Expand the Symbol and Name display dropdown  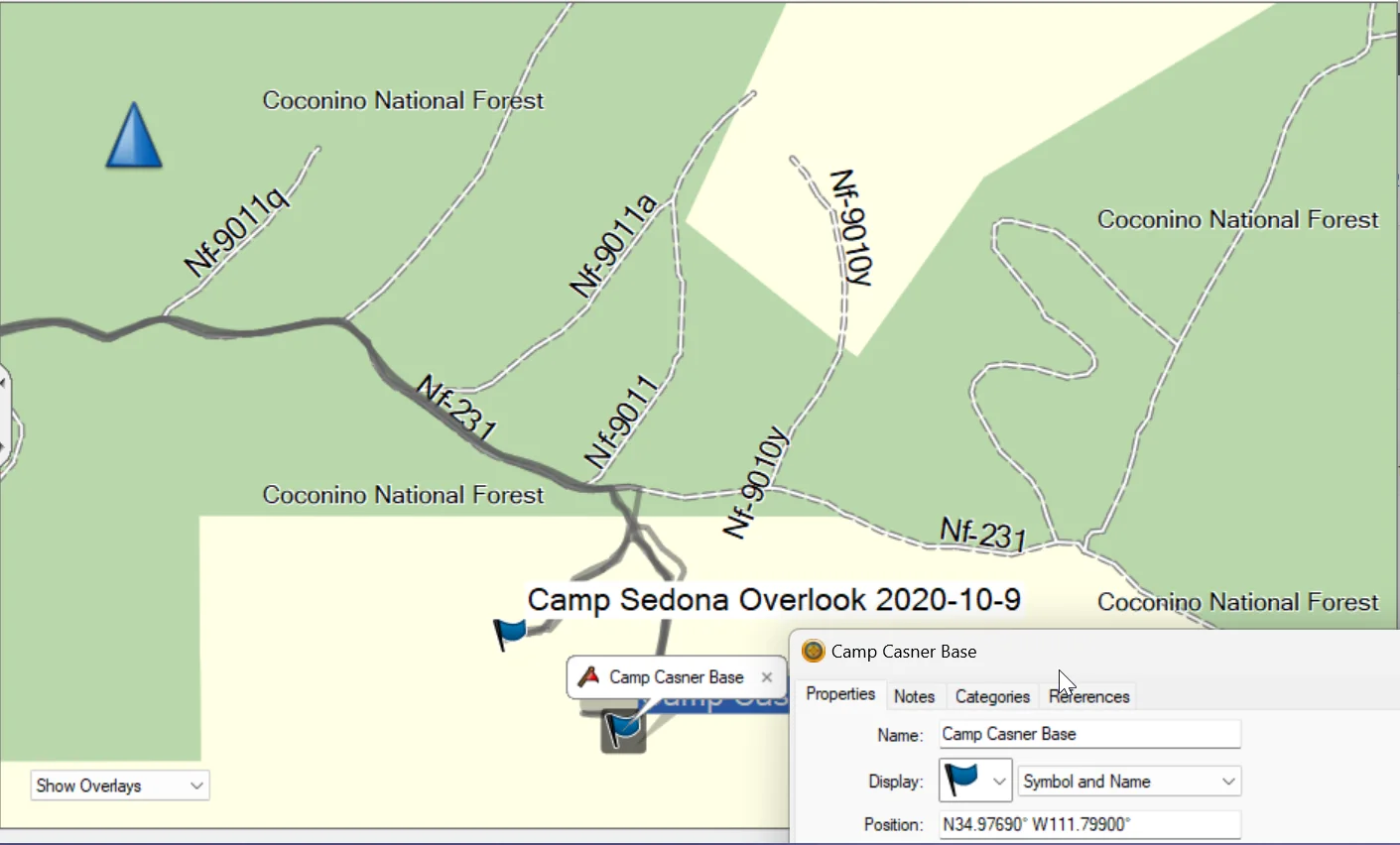(1129, 782)
